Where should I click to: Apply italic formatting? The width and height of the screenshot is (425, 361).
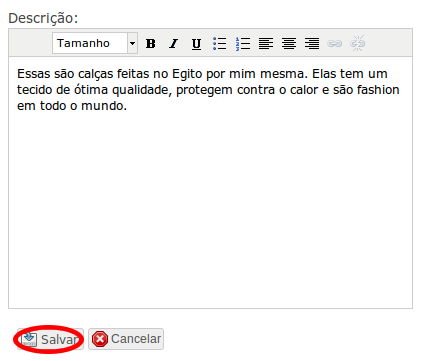point(173,43)
